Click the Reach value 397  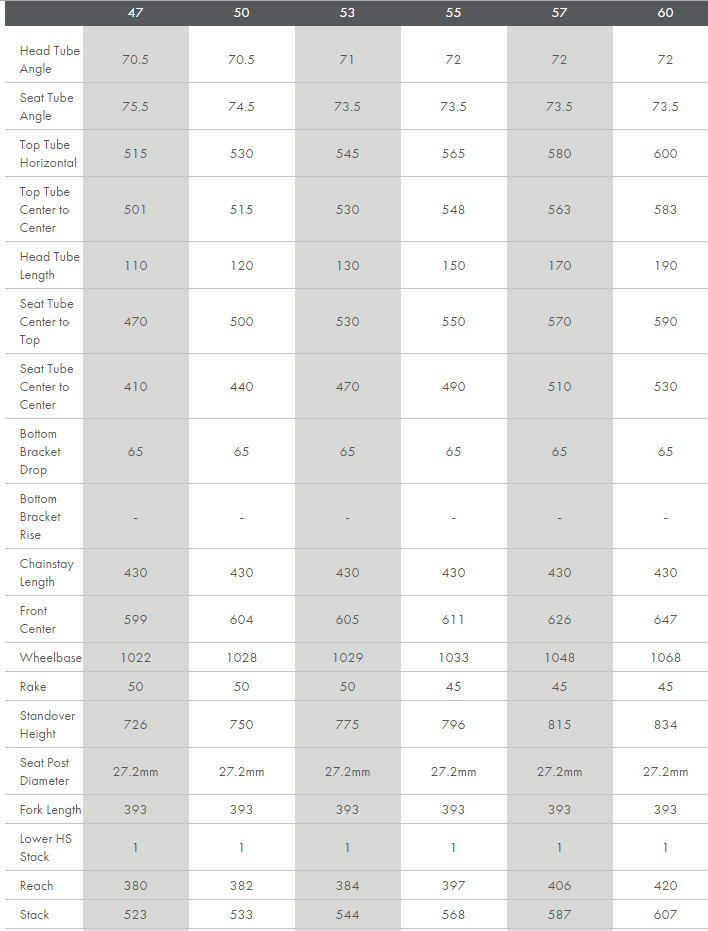pyautogui.click(x=453, y=886)
